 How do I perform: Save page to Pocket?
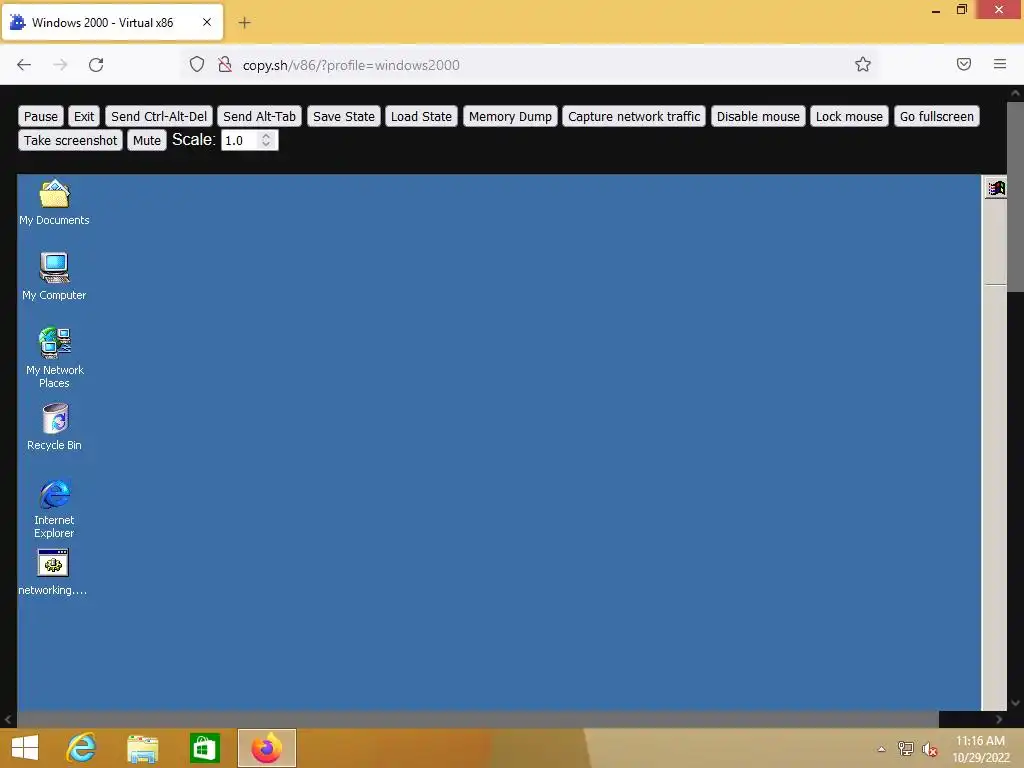[964, 64]
